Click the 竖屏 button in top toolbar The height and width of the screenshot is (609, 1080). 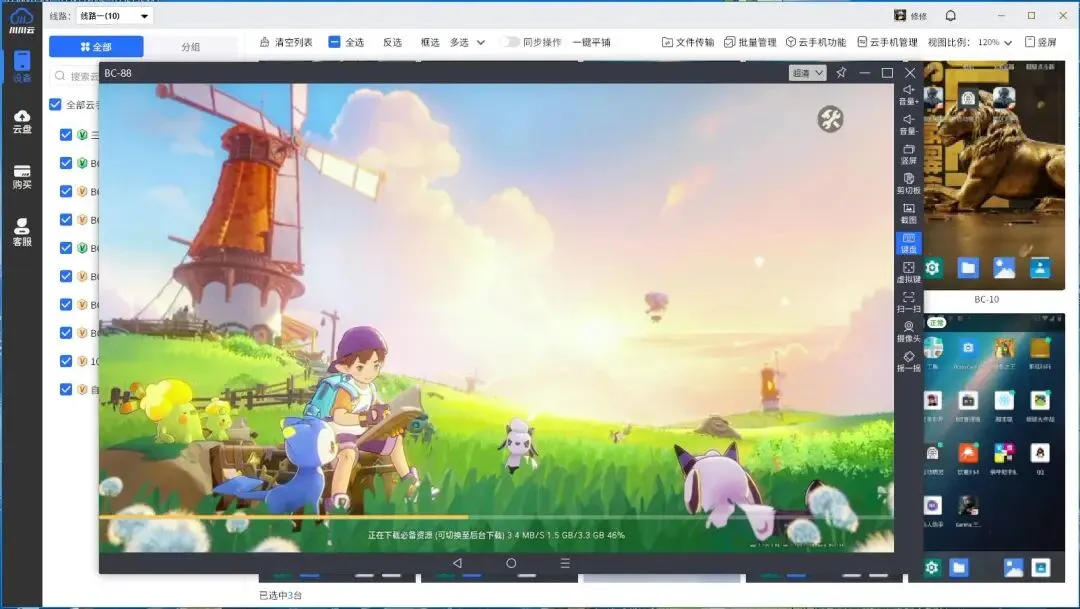1041,42
